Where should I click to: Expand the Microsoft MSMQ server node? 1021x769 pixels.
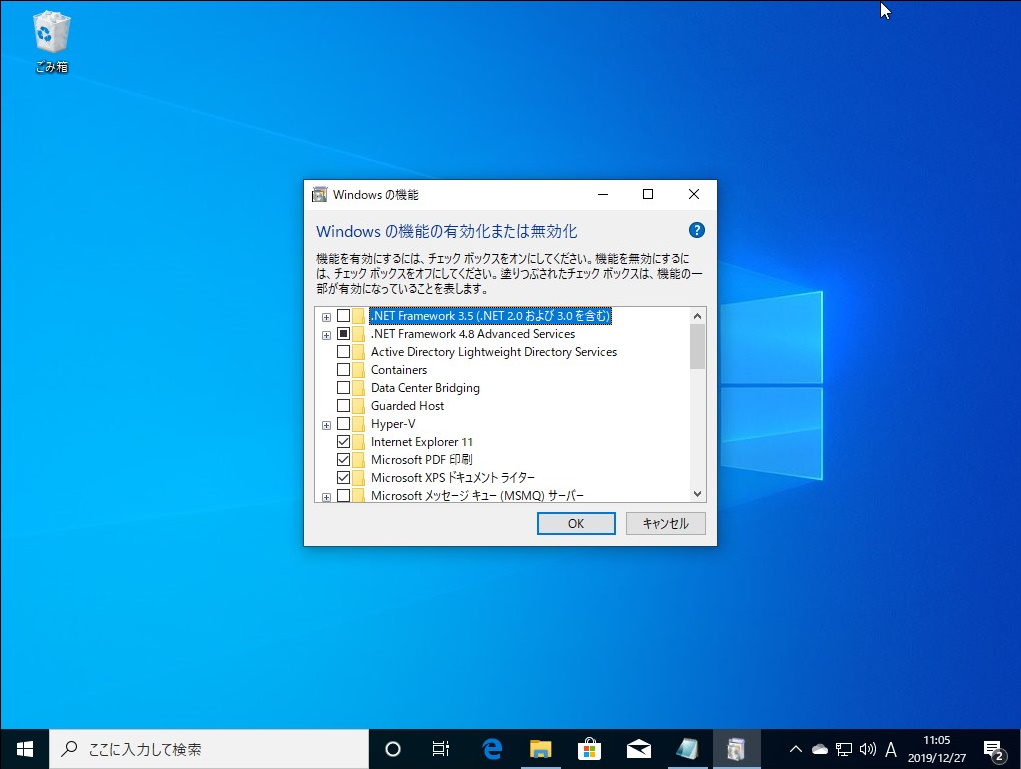(x=325, y=495)
